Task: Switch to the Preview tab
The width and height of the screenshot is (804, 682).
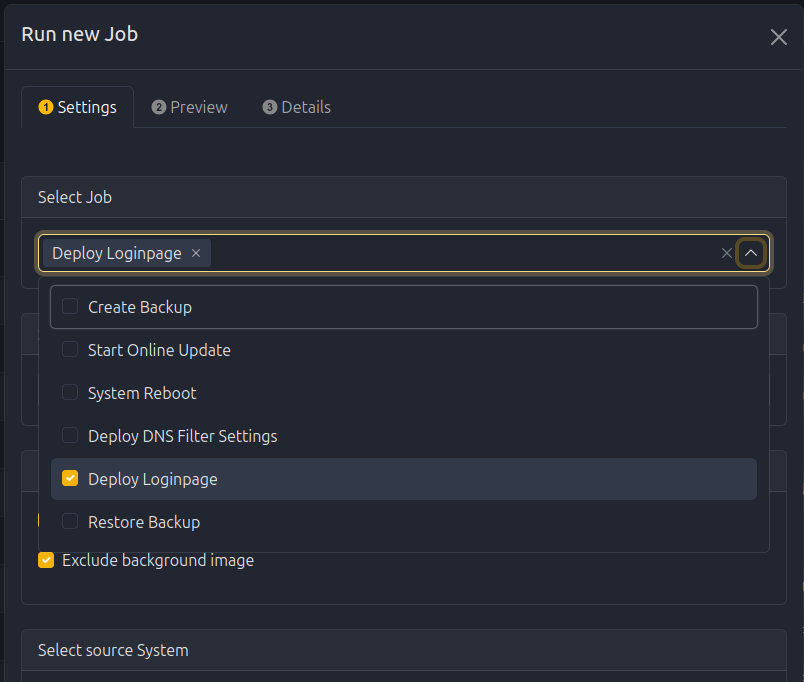Action: tap(190, 107)
